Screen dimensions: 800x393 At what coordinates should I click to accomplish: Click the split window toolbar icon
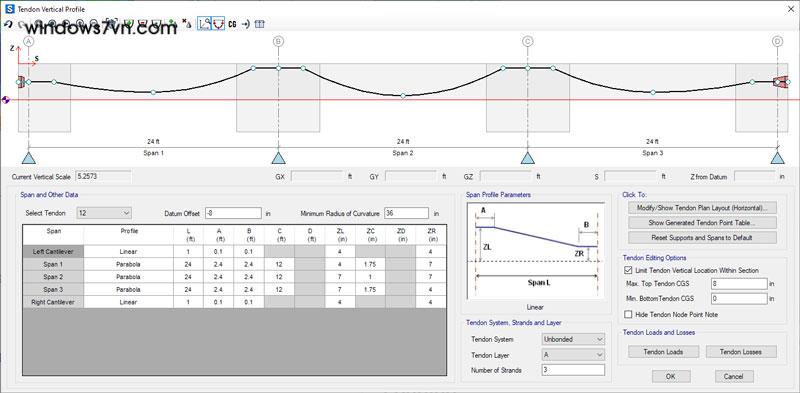[259, 24]
